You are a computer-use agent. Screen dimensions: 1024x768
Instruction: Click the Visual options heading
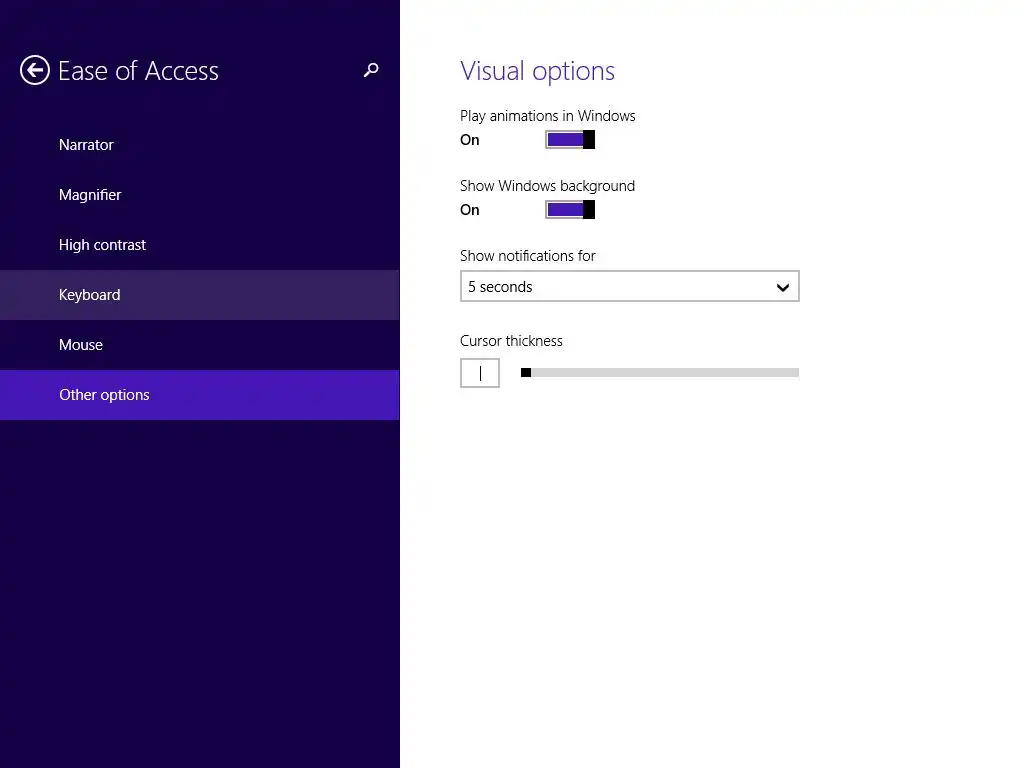click(x=537, y=71)
